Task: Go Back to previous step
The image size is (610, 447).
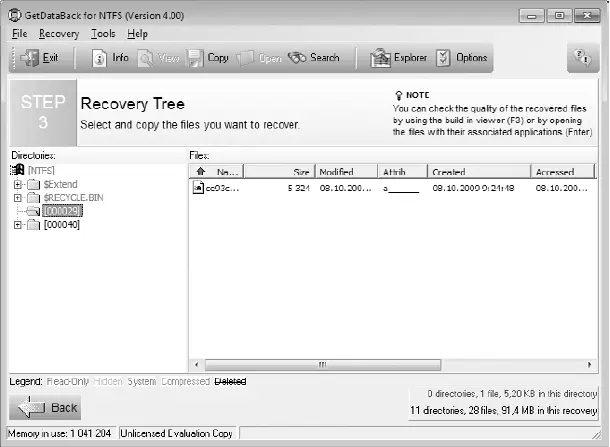Action: click(46, 407)
